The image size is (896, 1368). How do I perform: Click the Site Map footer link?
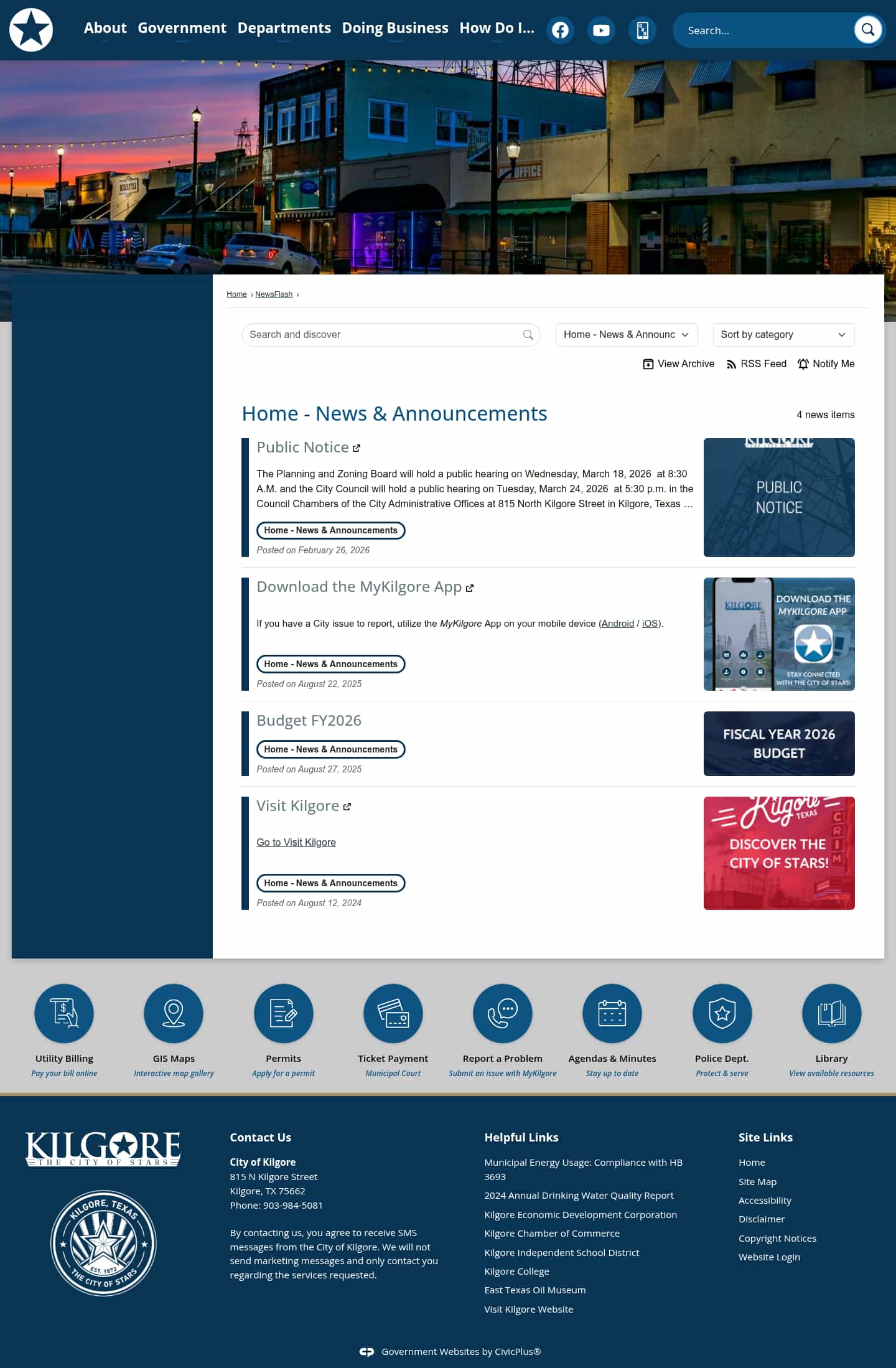(x=757, y=1182)
